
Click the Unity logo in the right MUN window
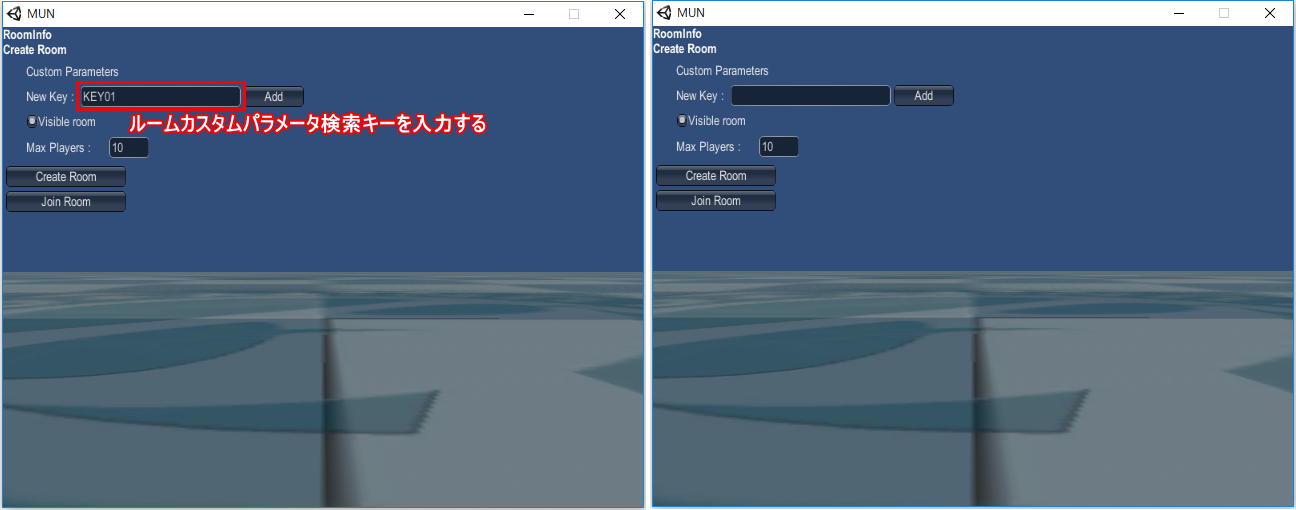coord(664,13)
